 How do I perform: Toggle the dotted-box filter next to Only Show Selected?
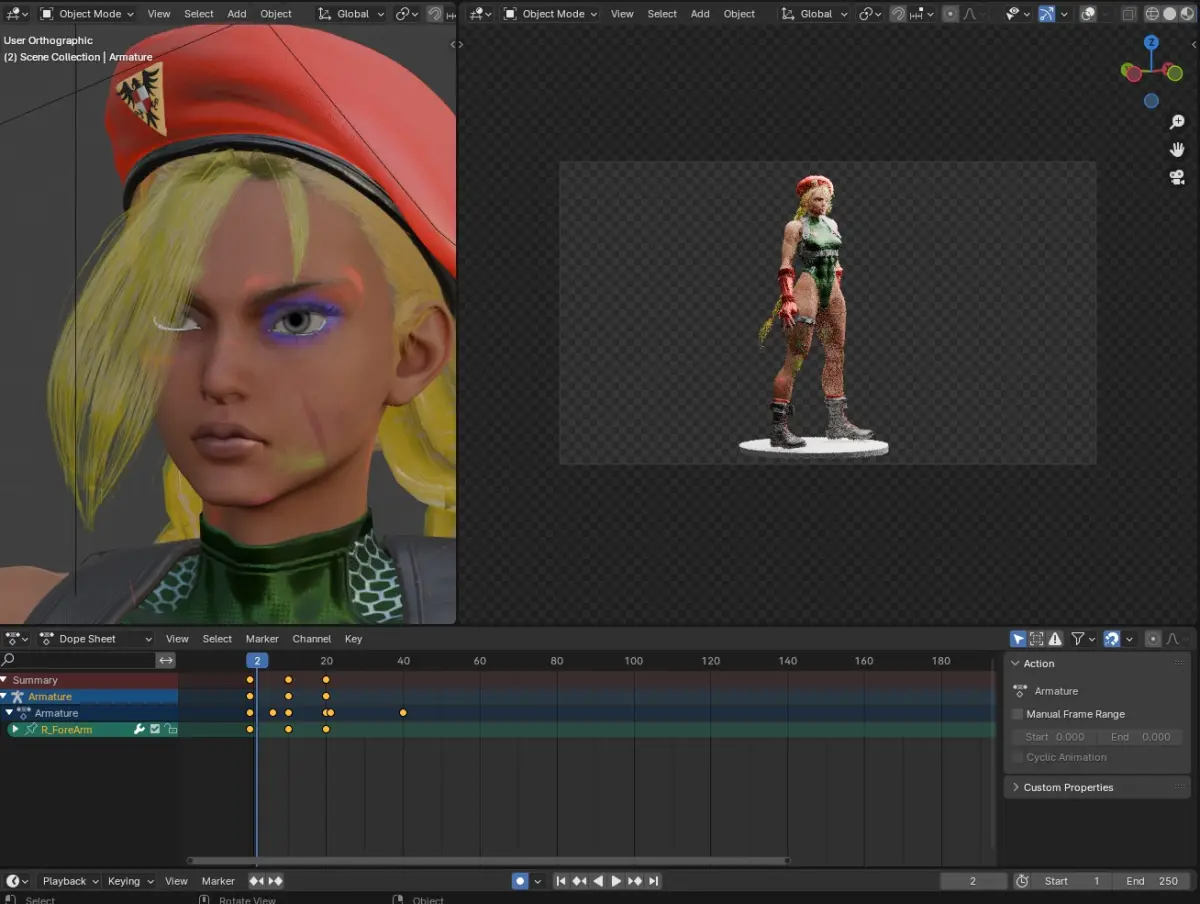point(1036,639)
